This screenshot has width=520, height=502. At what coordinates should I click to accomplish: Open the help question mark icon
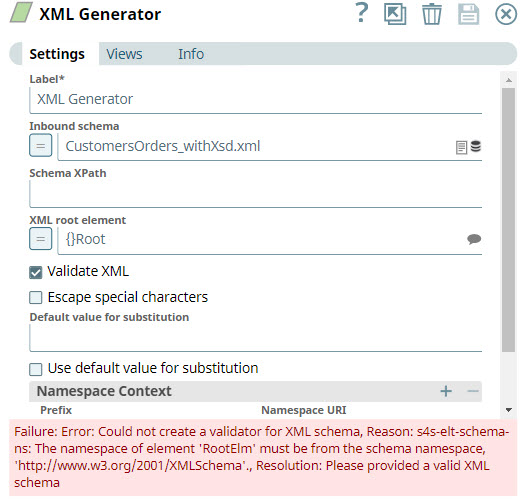pos(362,13)
